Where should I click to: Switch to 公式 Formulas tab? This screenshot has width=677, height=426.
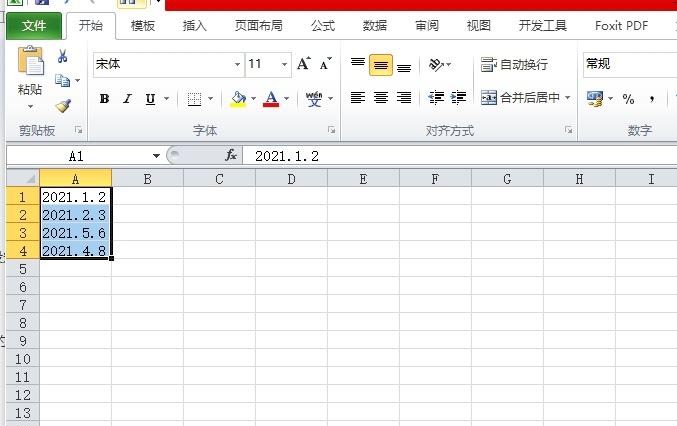pyautogui.click(x=323, y=26)
